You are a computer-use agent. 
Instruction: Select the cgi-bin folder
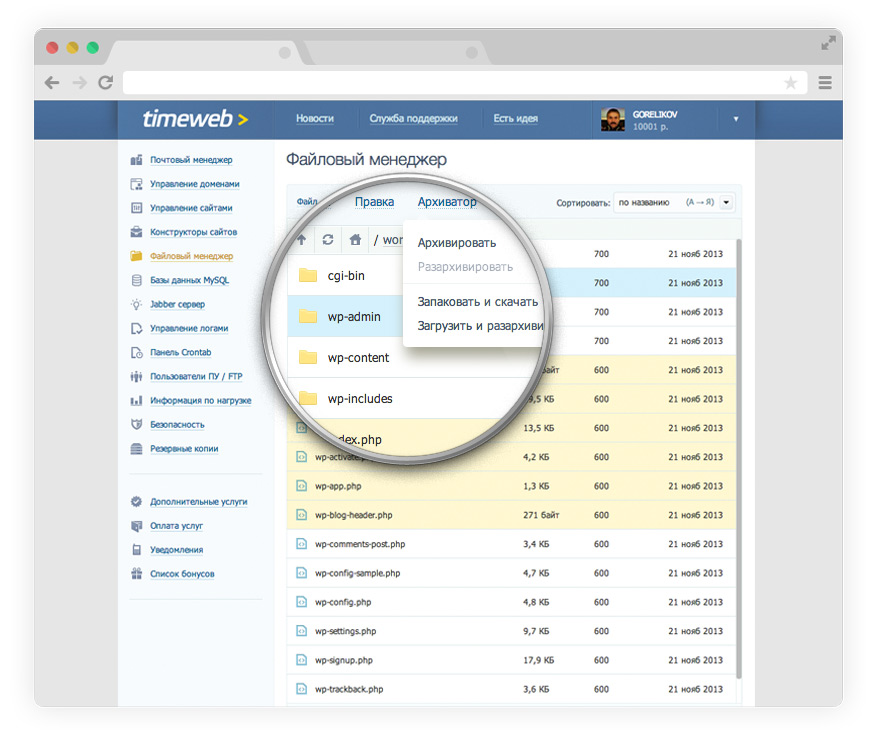click(345, 276)
